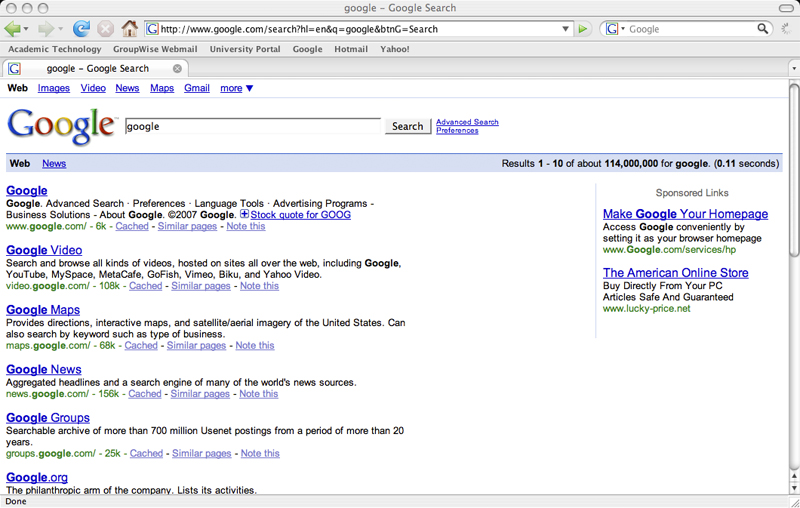Click the green Go arrow beside address bar
800x508 pixels.
point(582,29)
